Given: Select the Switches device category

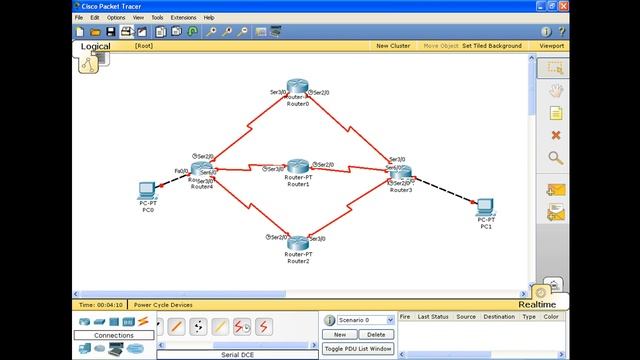Looking at the screenshot, I should pyautogui.click(x=99, y=322).
